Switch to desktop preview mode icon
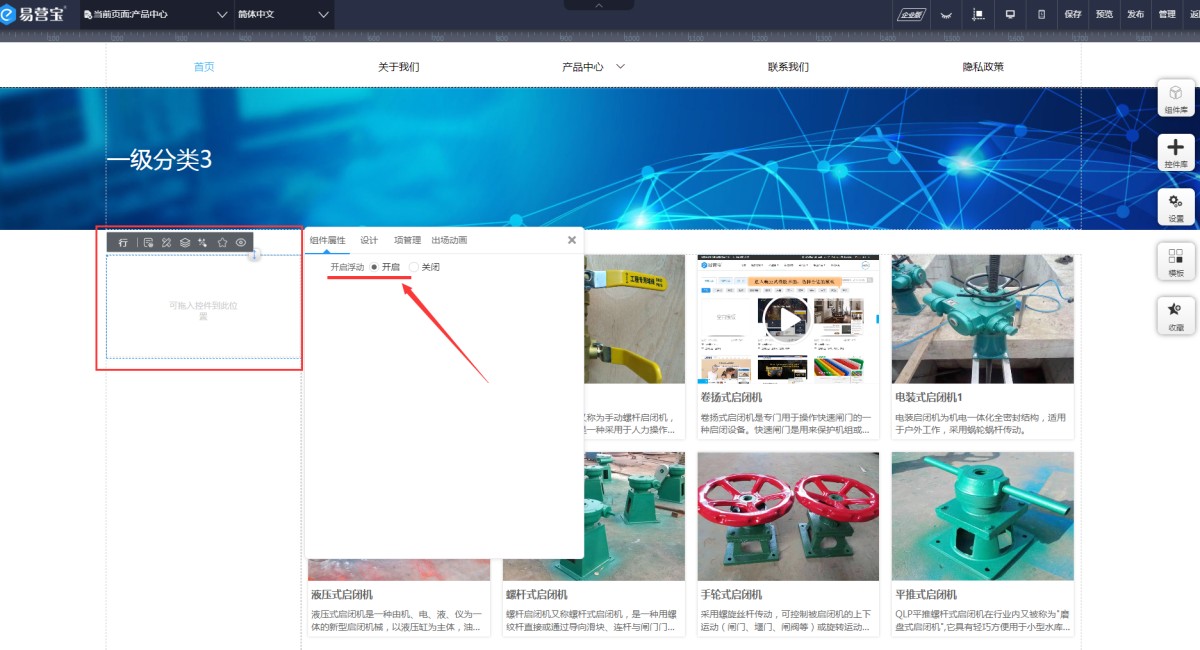Viewport: 1200px width, 650px height. (x=1010, y=14)
